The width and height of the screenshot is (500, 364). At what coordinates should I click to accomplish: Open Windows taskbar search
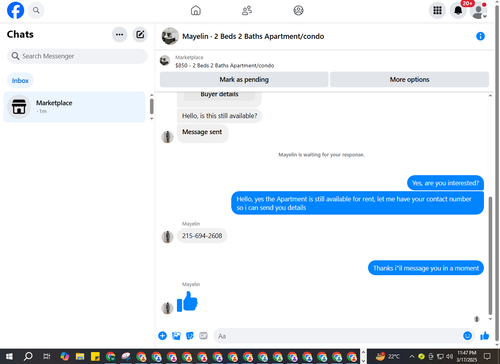point(28,356)
